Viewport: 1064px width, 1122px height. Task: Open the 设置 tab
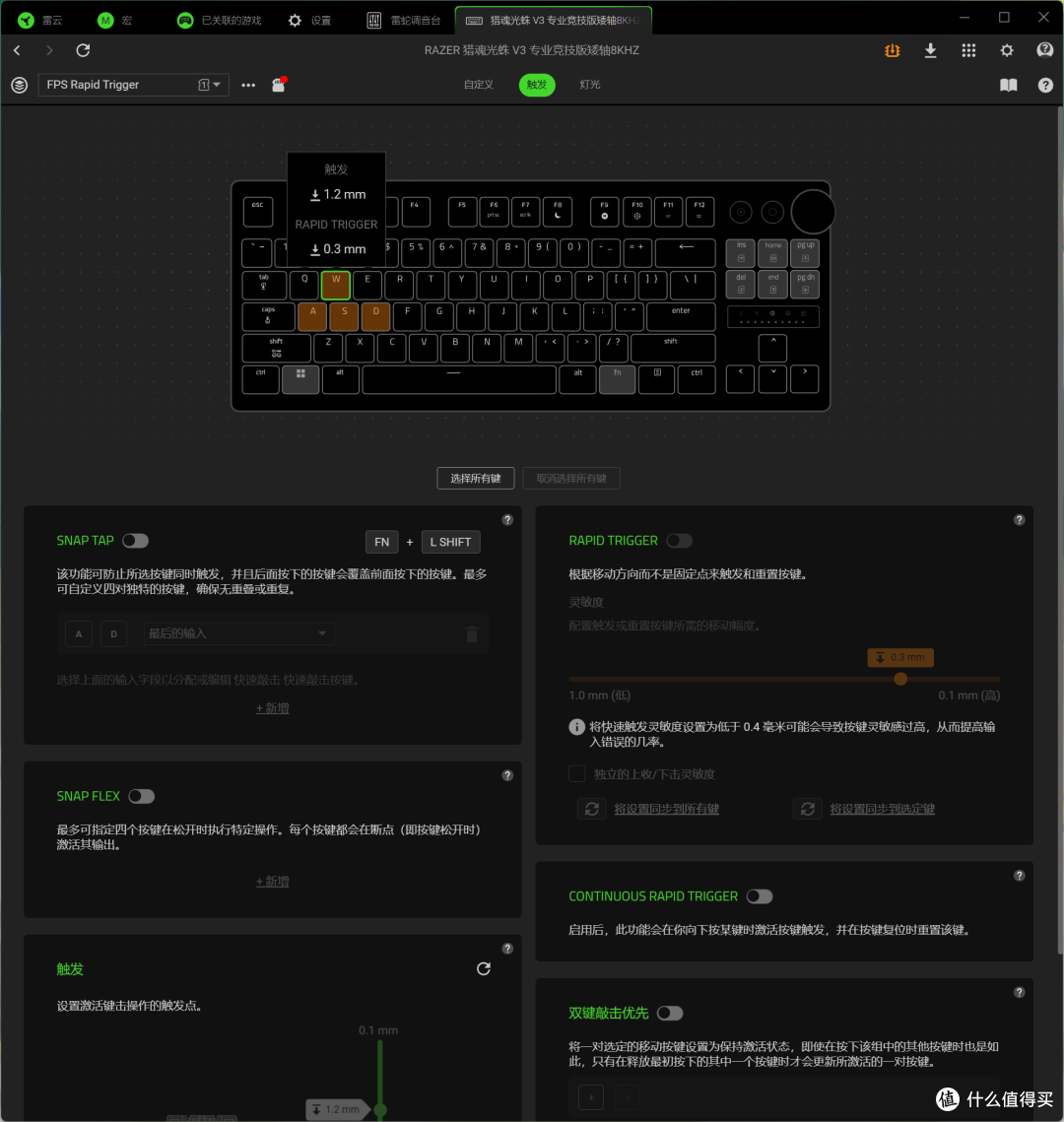pyautogui.click(x=309, y=20)
